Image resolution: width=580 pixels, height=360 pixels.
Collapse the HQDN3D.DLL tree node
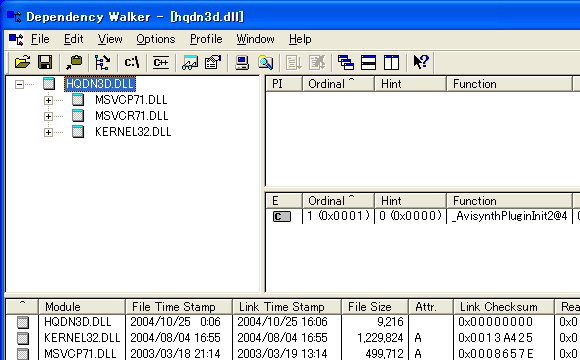click(19, 84)
